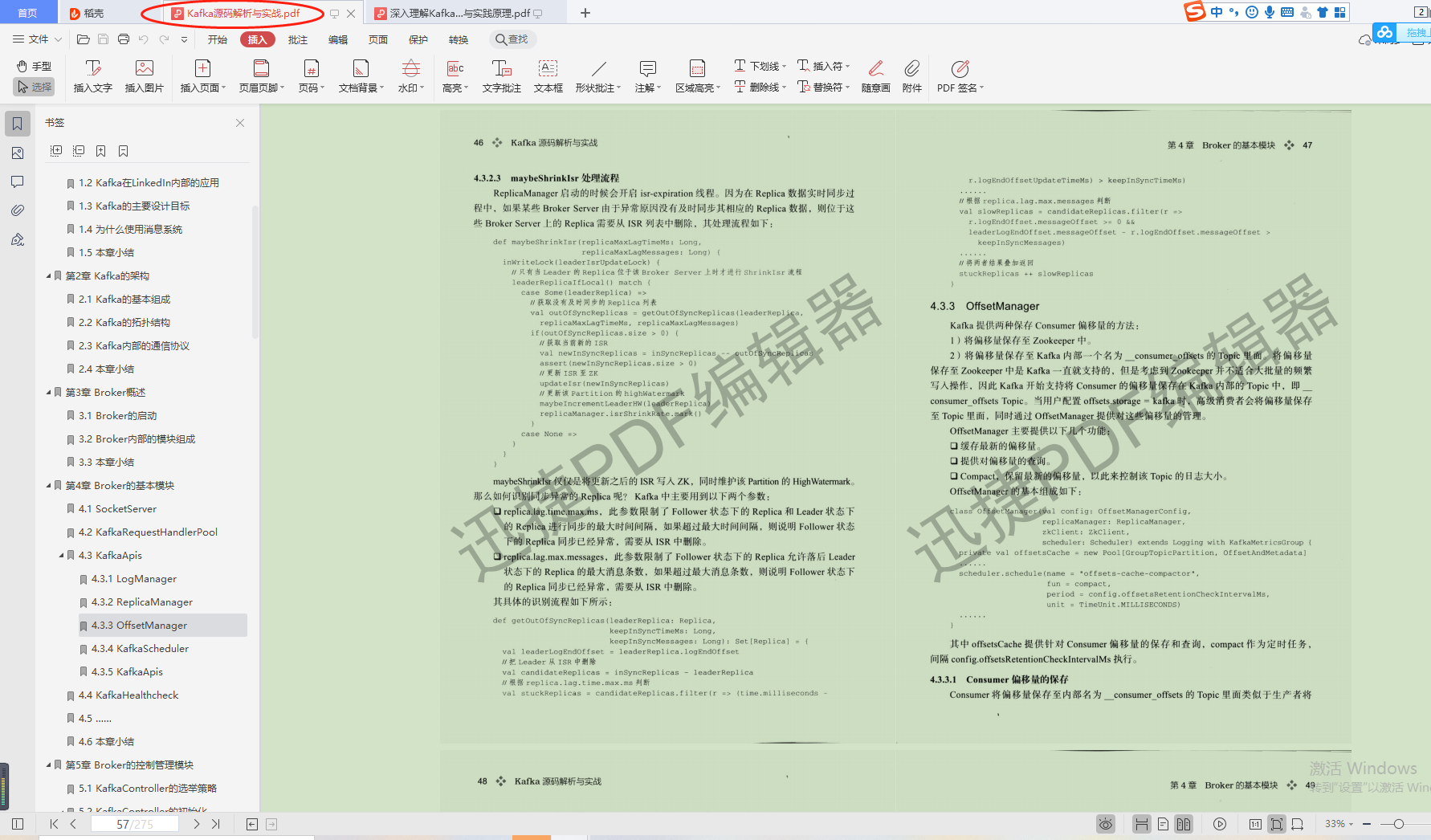
Task: Click the 插入图片 insert image tool
Action: [x=145, y=76]
